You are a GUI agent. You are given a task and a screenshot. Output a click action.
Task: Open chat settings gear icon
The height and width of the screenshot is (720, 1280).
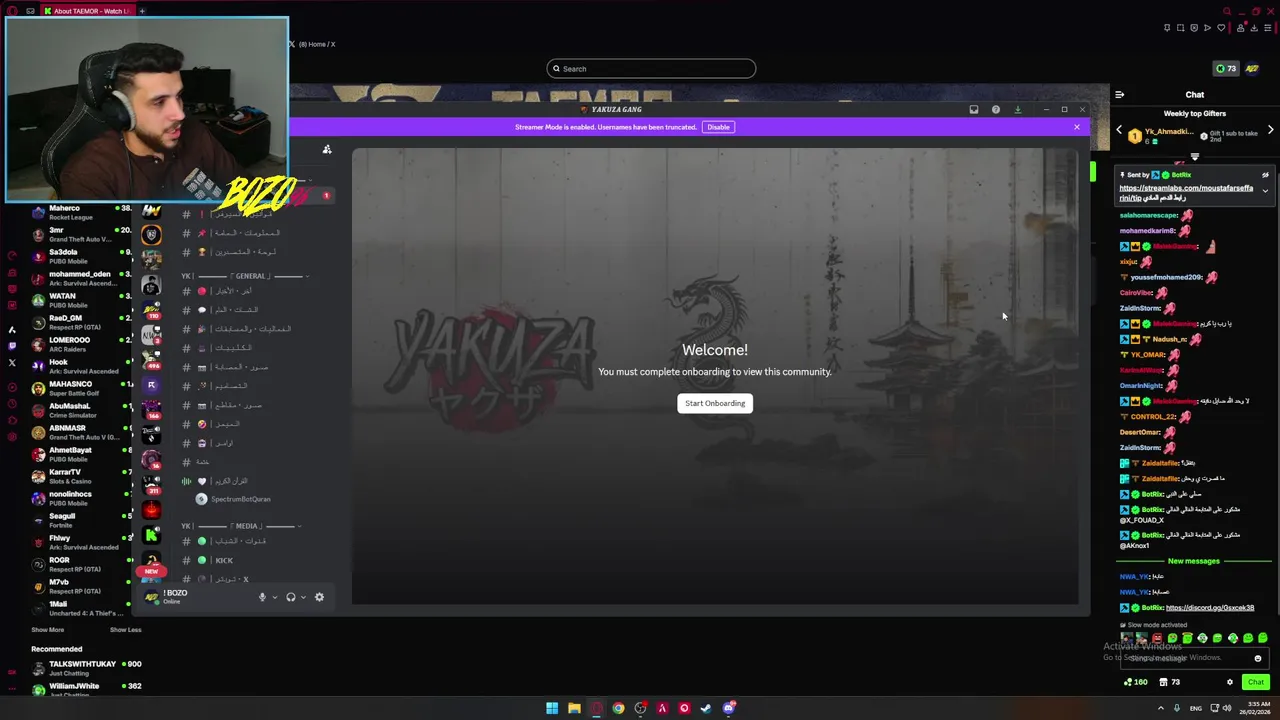pyautogui.click(x=1230, y=682)
